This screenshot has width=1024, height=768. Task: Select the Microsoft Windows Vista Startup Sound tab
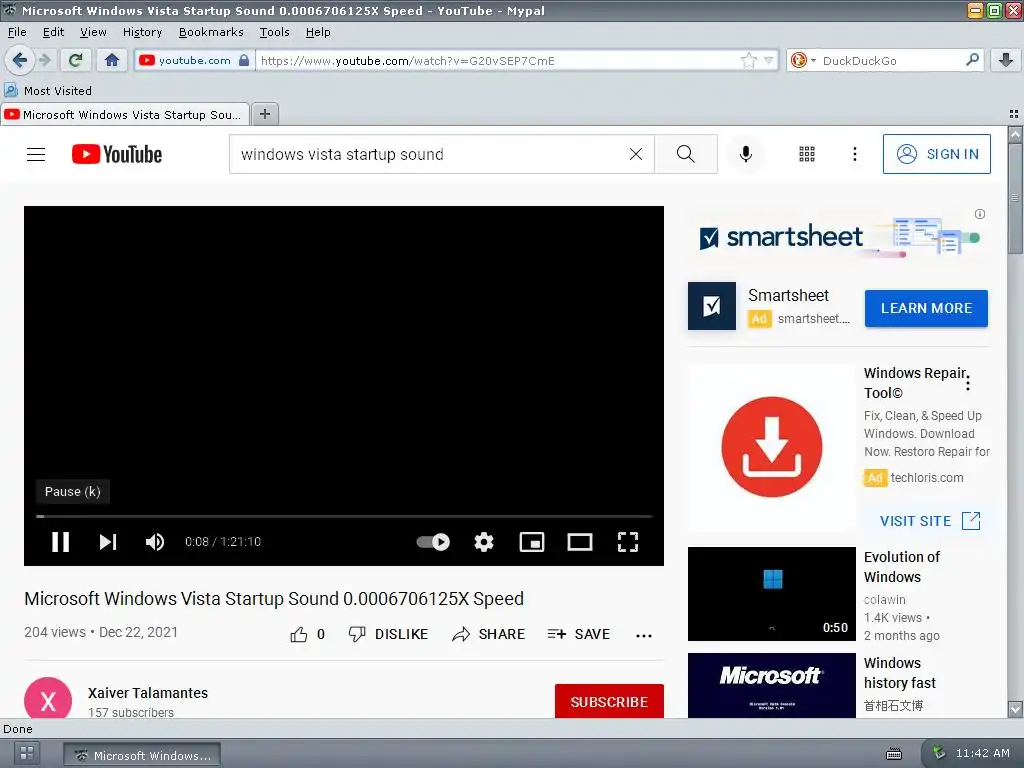coord(125,114)
